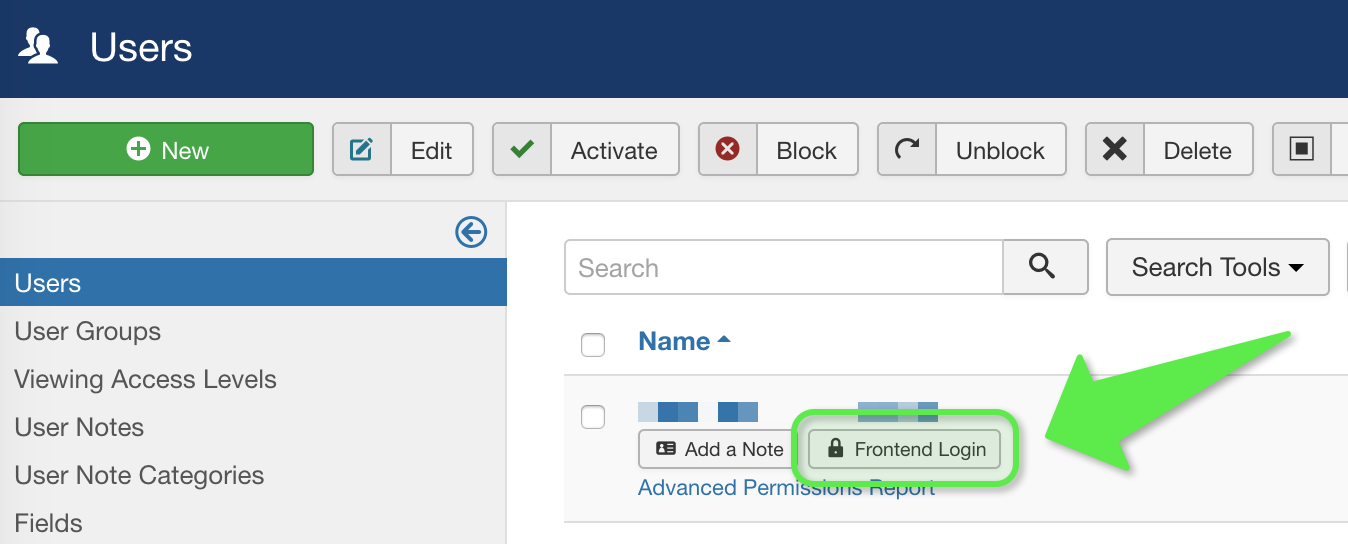Screen dimensions: 1348x544
Task: Tick the select-all checkbox beside Name
Action: [x=593, y=345]
